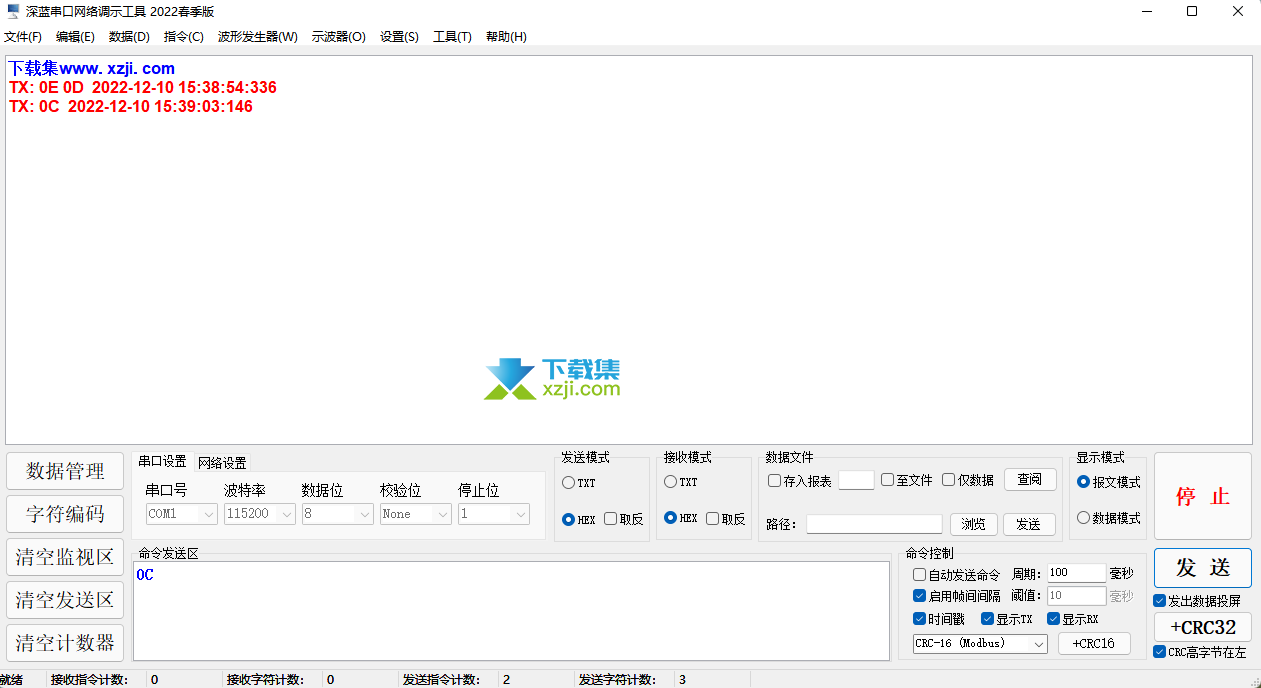Screen dimensions: 1261x688
Task: Click the 字符编码 button
Action: [x=65, y=514]
